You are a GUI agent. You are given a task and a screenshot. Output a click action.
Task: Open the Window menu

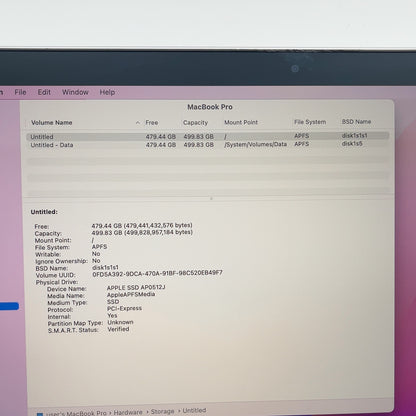coord(75,92)
